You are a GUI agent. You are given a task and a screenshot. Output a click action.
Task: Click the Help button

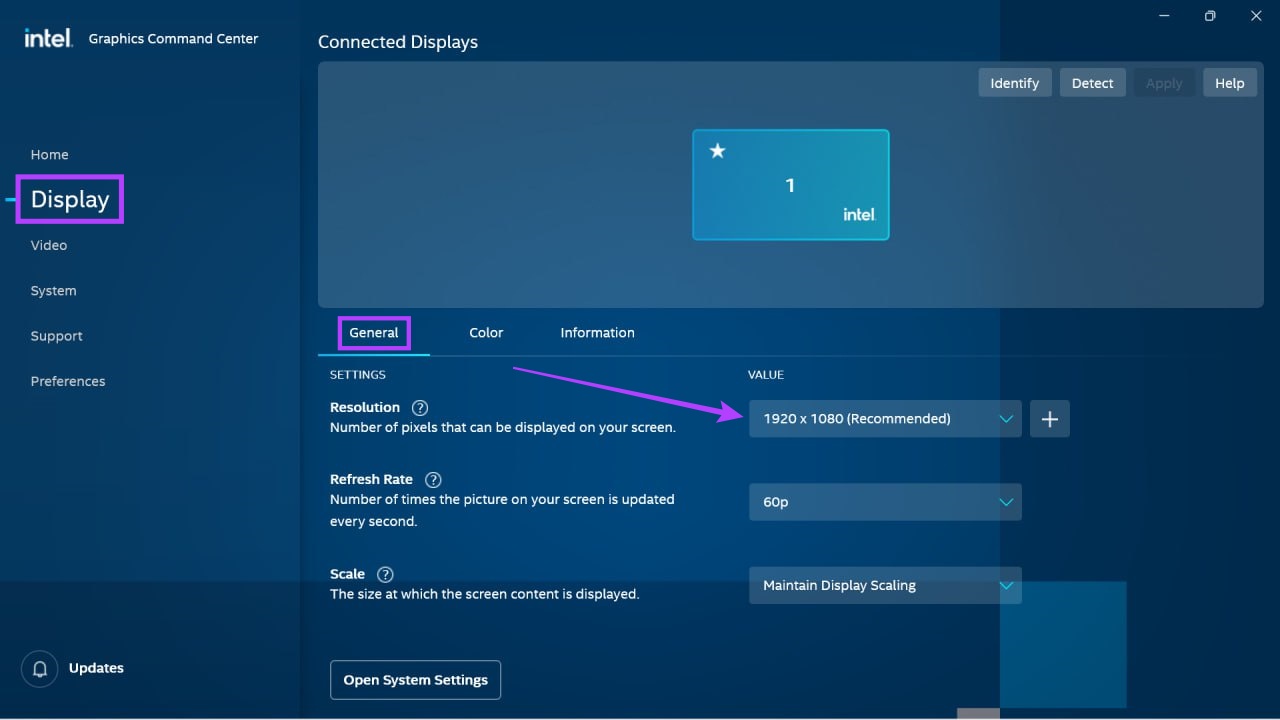click(1230, 83)
